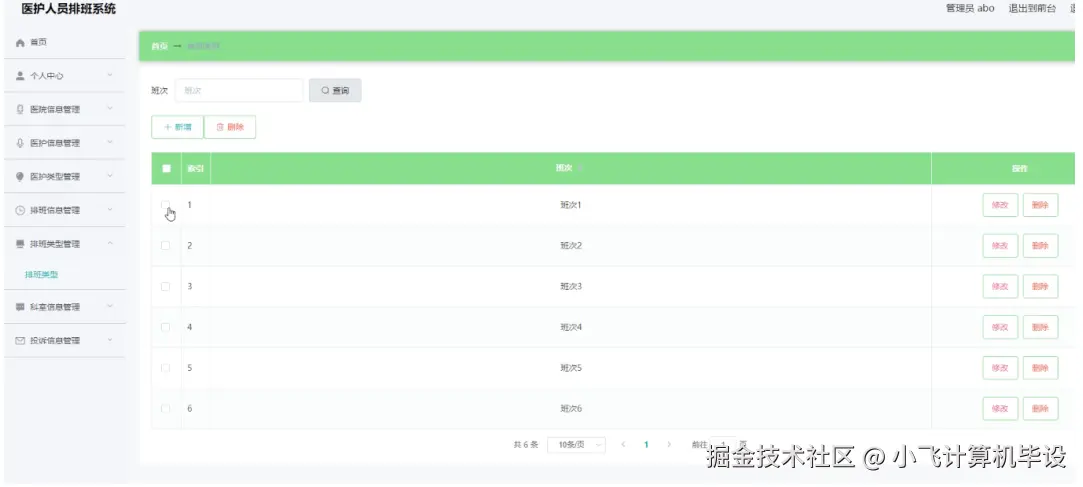This screenshot has height=487, width=1083.
Task: Click 首页 in the green breadcrumb bar
Action: [160, 46]
